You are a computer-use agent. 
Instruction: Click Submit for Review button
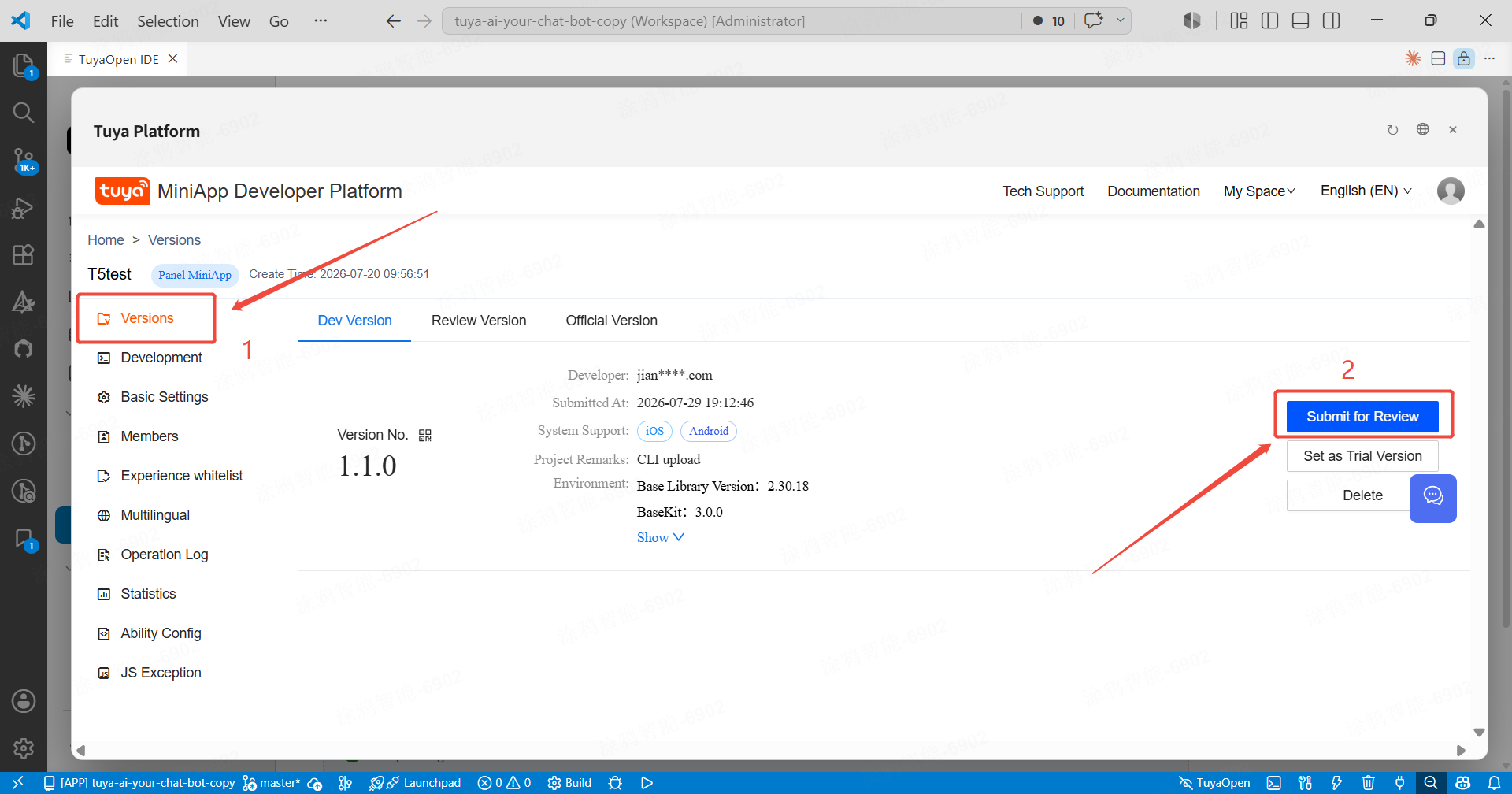tap(1362, 417)
